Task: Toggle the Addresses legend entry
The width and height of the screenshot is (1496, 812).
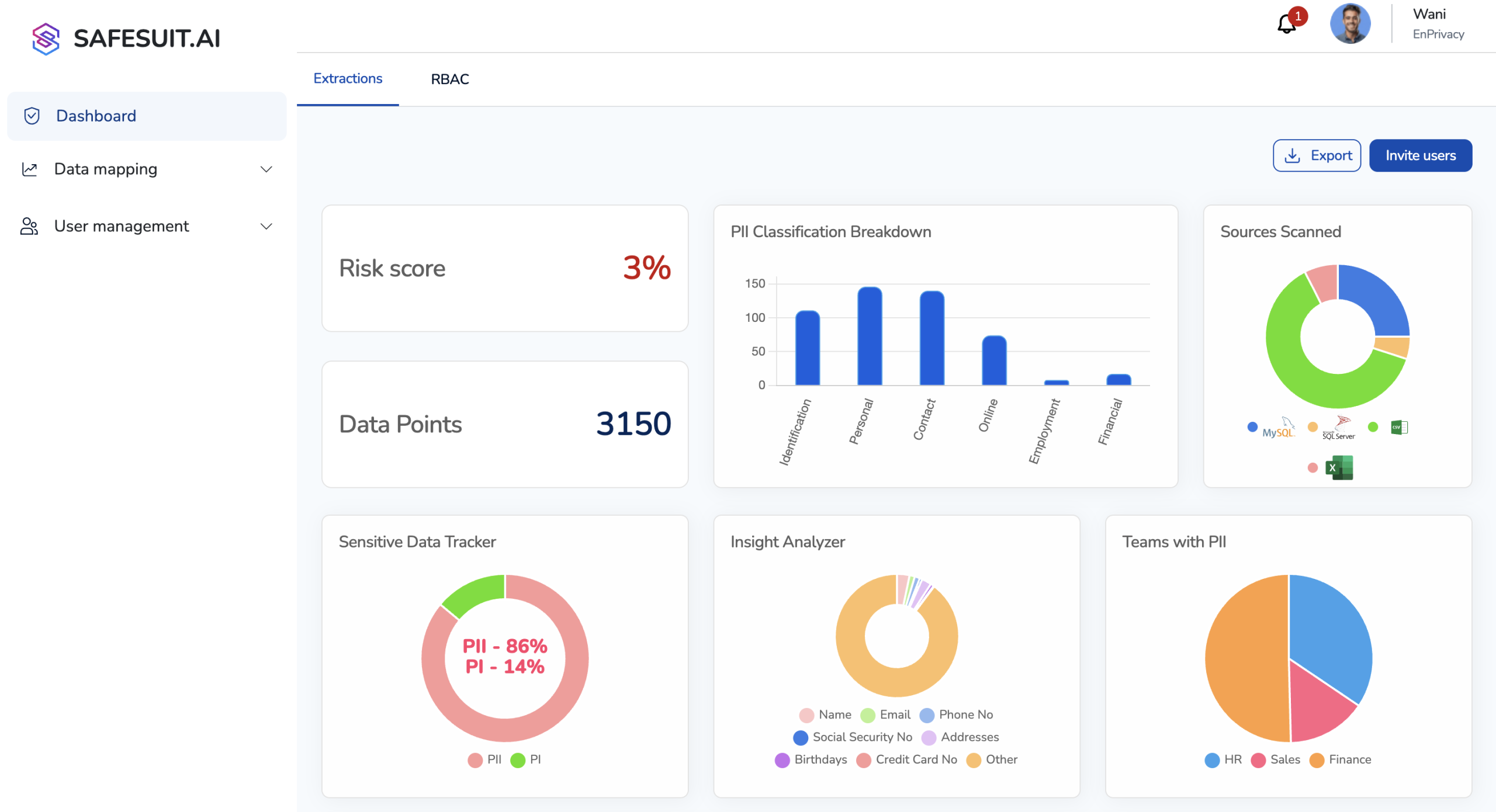Action: pyautogui.click(x=960, y=737)
